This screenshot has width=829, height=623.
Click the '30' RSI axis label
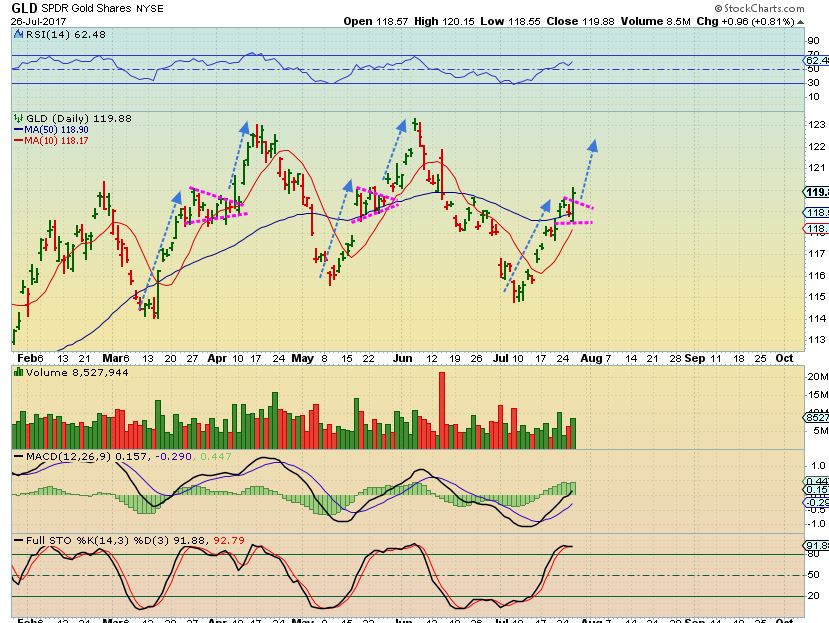(x=814, y=83)
